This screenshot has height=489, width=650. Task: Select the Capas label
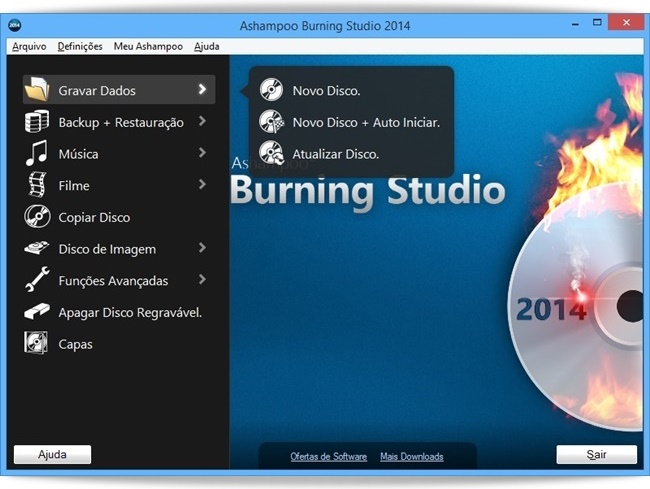[75, 344]
